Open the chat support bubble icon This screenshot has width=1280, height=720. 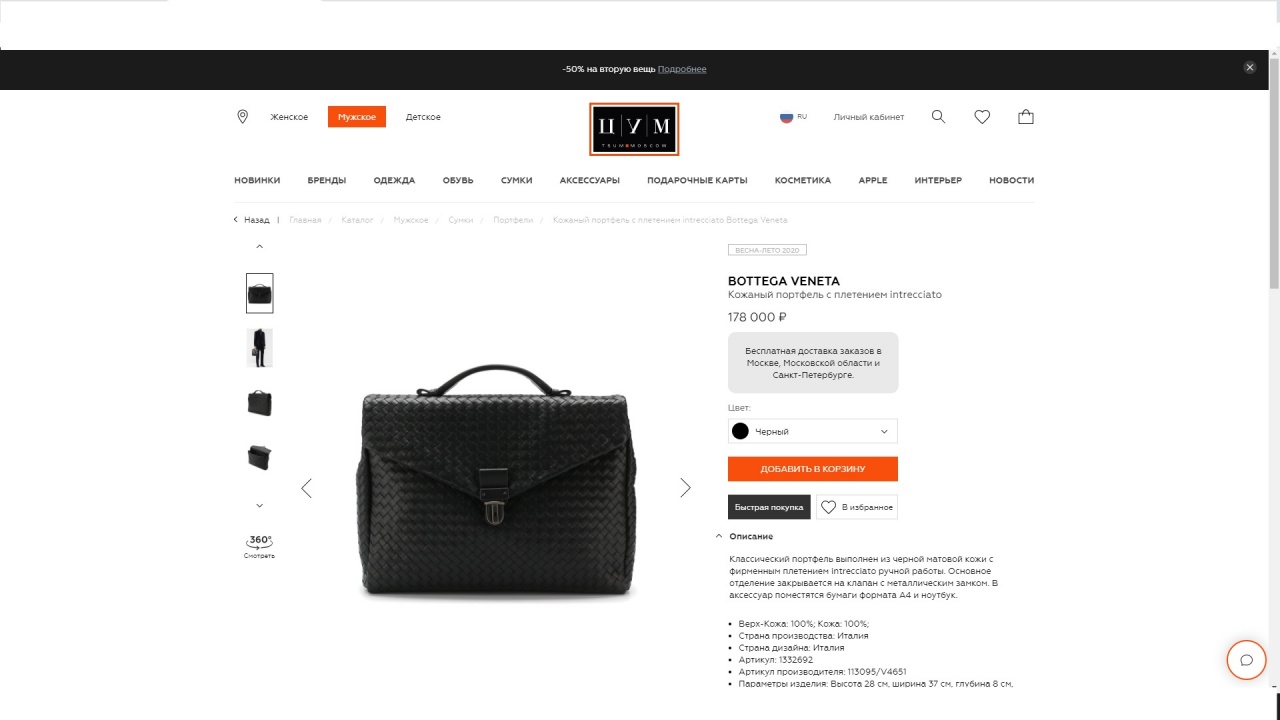(1246, 660)
